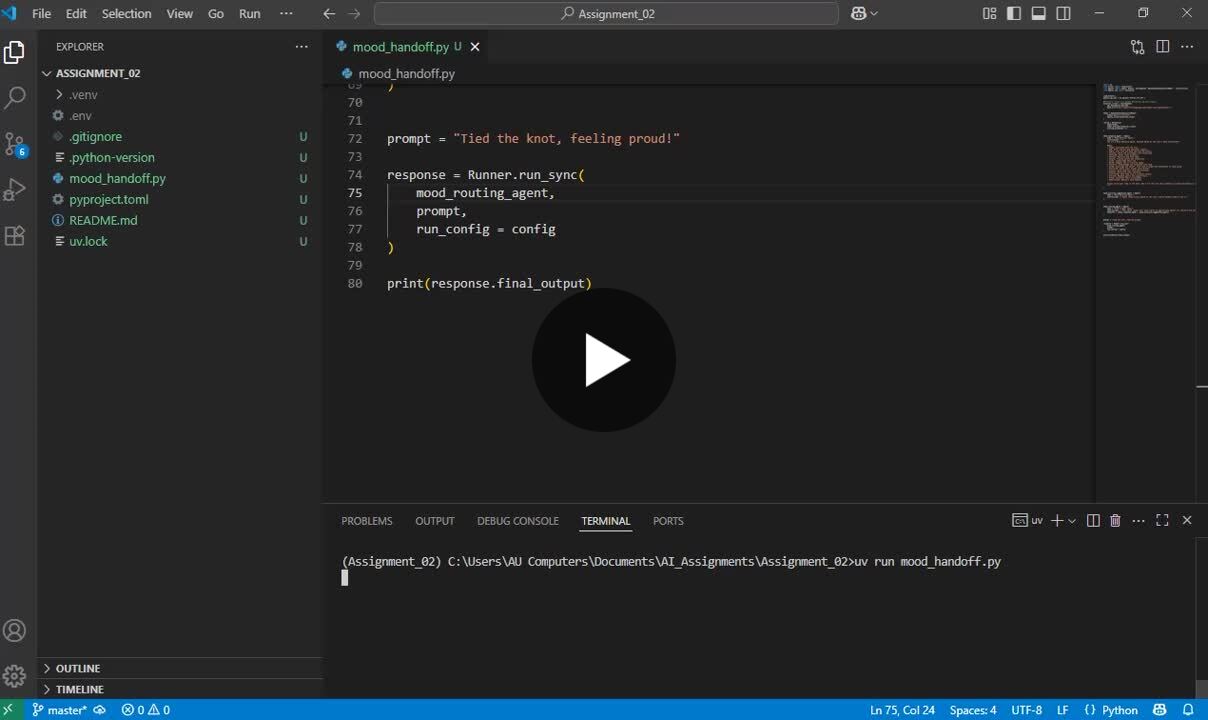Click Spaces: 4 indentation setting
The width and height of the screenshot is (1208, 720).
pos(973,710)
